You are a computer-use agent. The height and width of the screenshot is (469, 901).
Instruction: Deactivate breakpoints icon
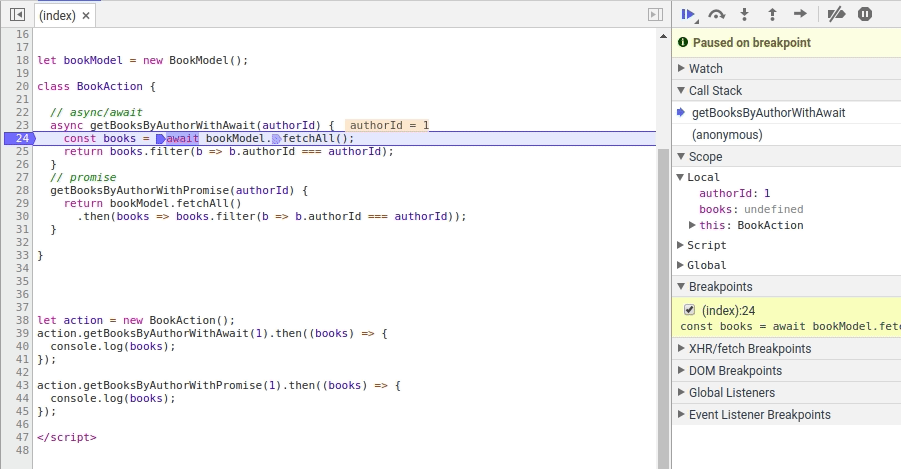838,14
